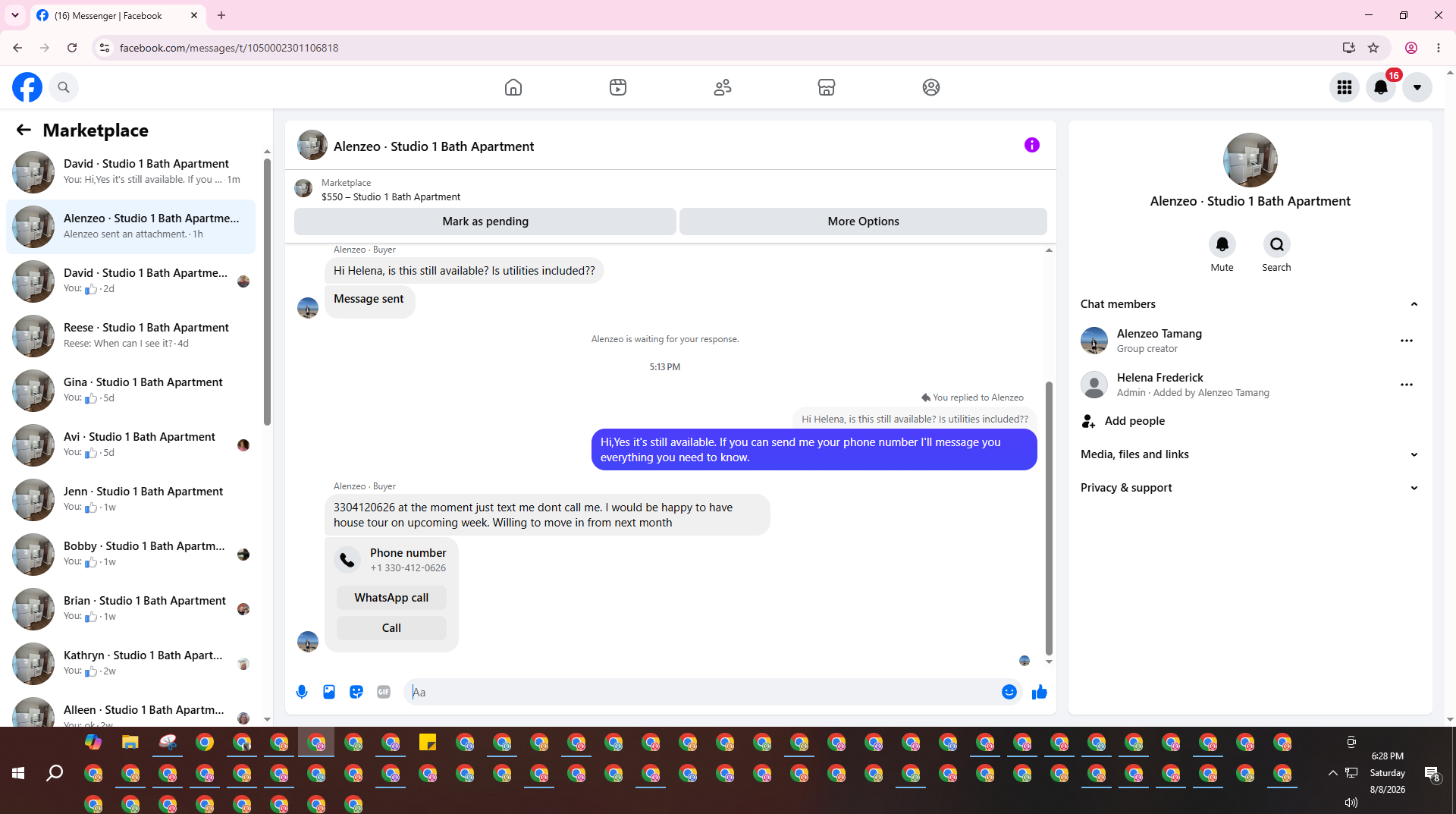Open Windows taskbar search
The width and height of the screenshot is (1456, 814).
click(x=55, y=773)
